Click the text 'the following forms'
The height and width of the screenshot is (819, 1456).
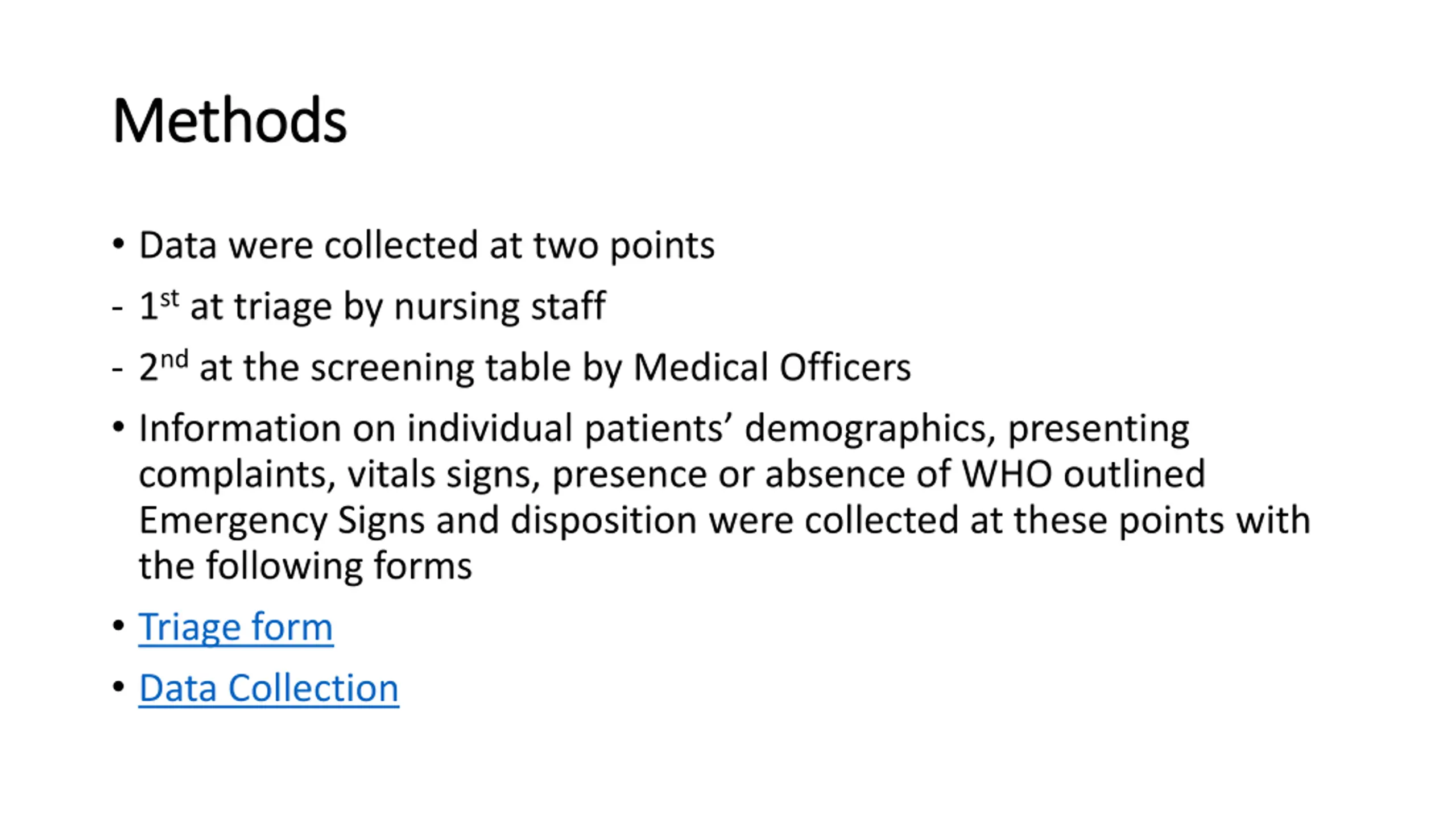[305, 566]
